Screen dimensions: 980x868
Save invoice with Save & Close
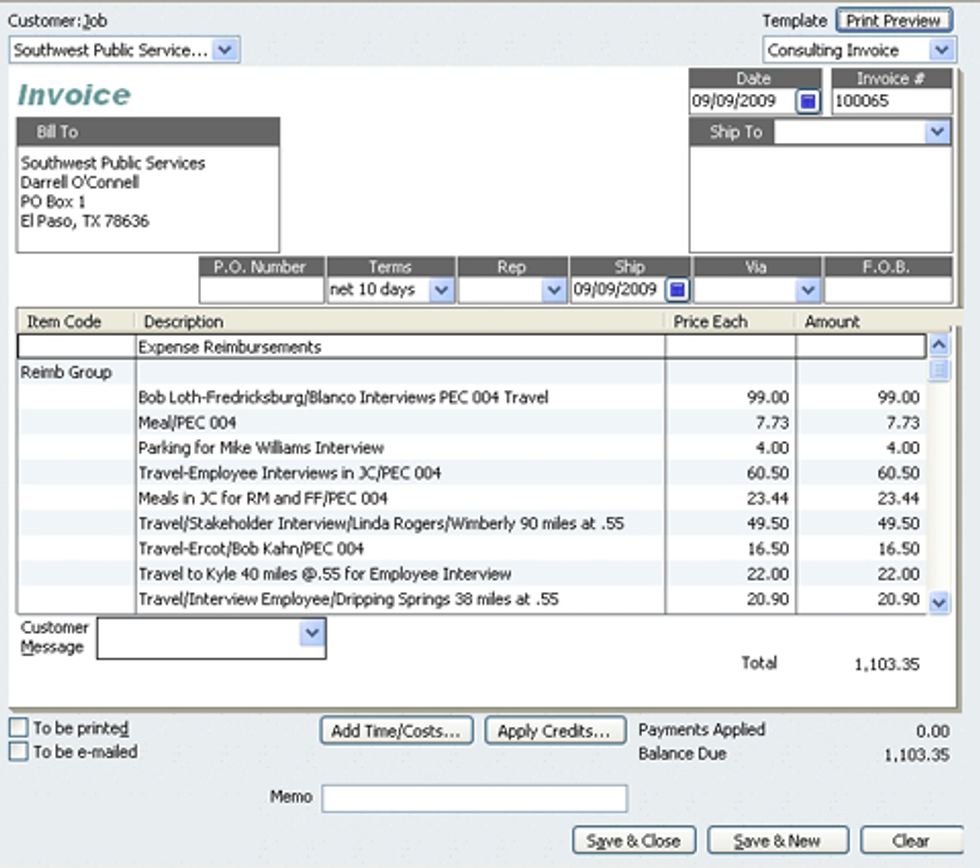click(633, 841)
